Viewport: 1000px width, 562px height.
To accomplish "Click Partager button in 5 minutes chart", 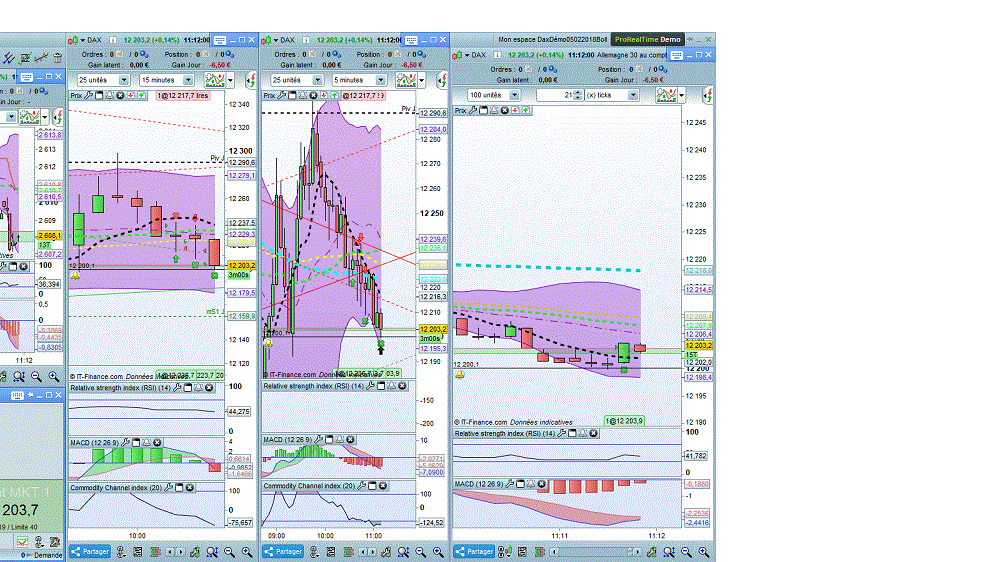I will (283, 552).
